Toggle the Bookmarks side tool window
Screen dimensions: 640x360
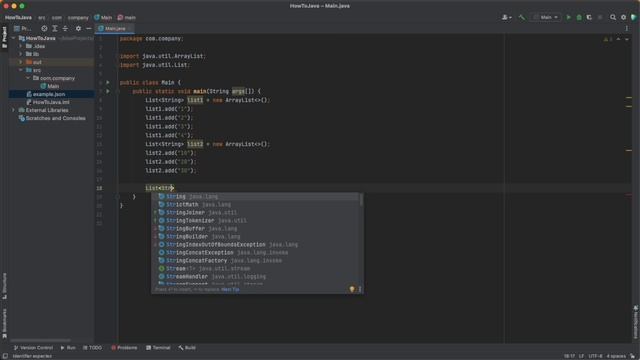point(4,323)
